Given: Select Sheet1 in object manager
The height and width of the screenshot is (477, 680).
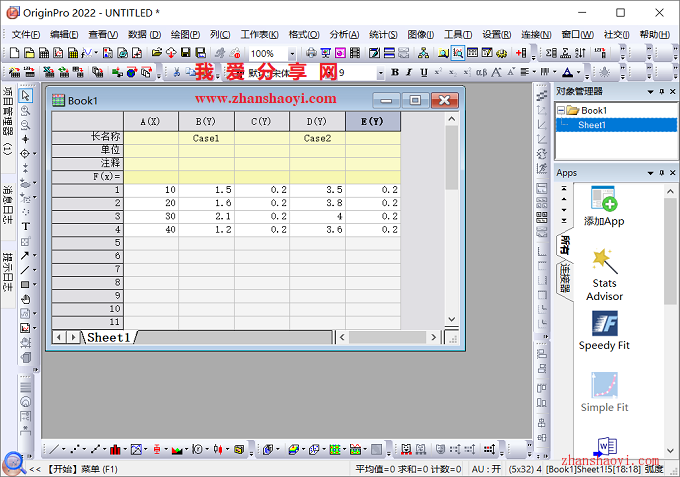Looking at the screenshot, I should [592, 125].
